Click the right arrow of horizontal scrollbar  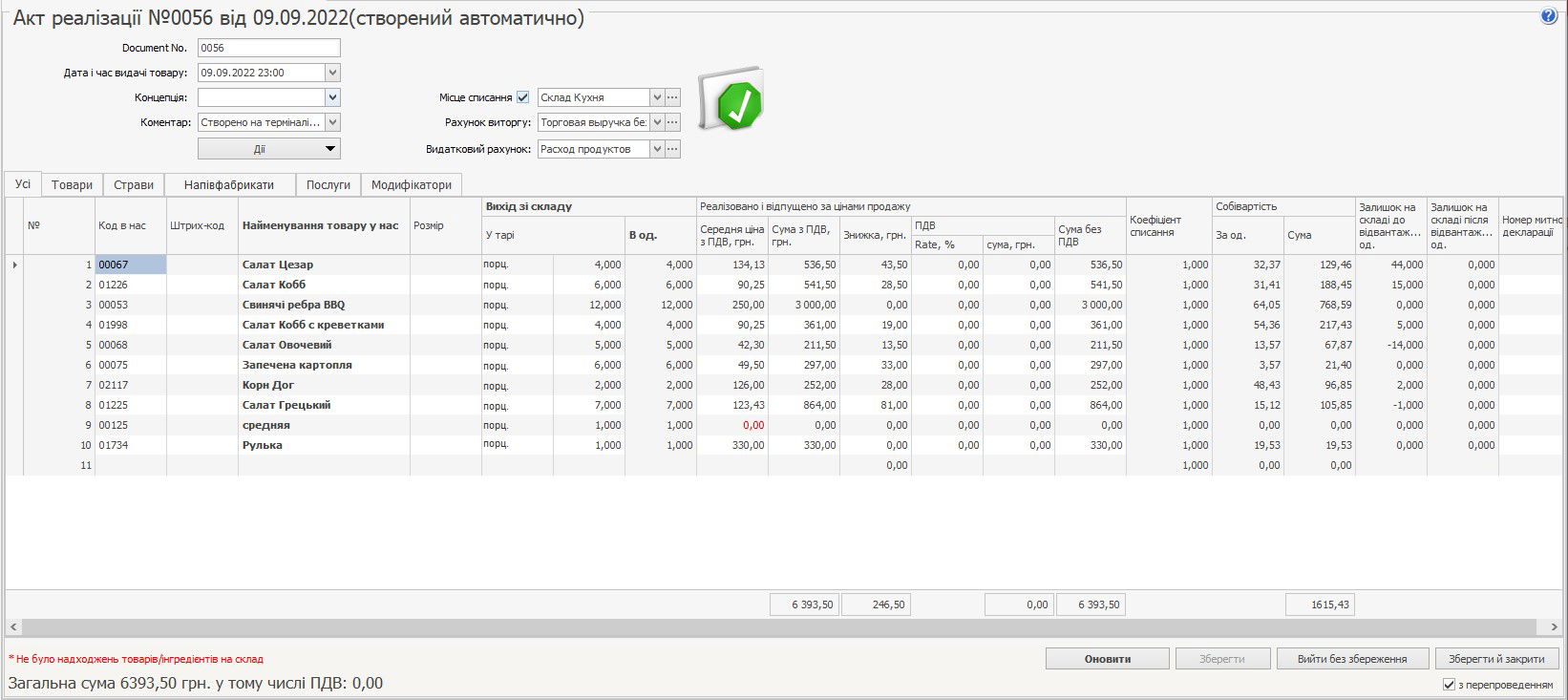(1553, 626)
